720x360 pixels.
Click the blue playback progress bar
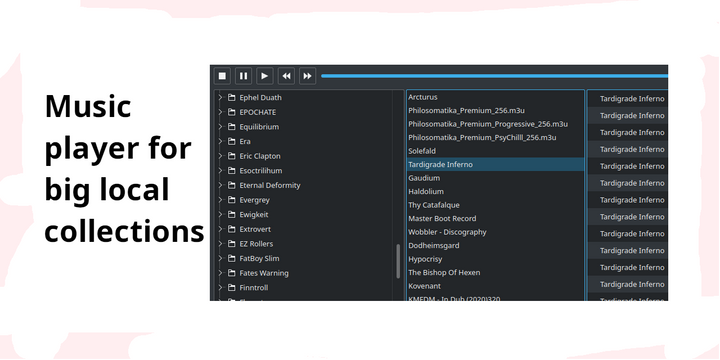tap(495, 76)
